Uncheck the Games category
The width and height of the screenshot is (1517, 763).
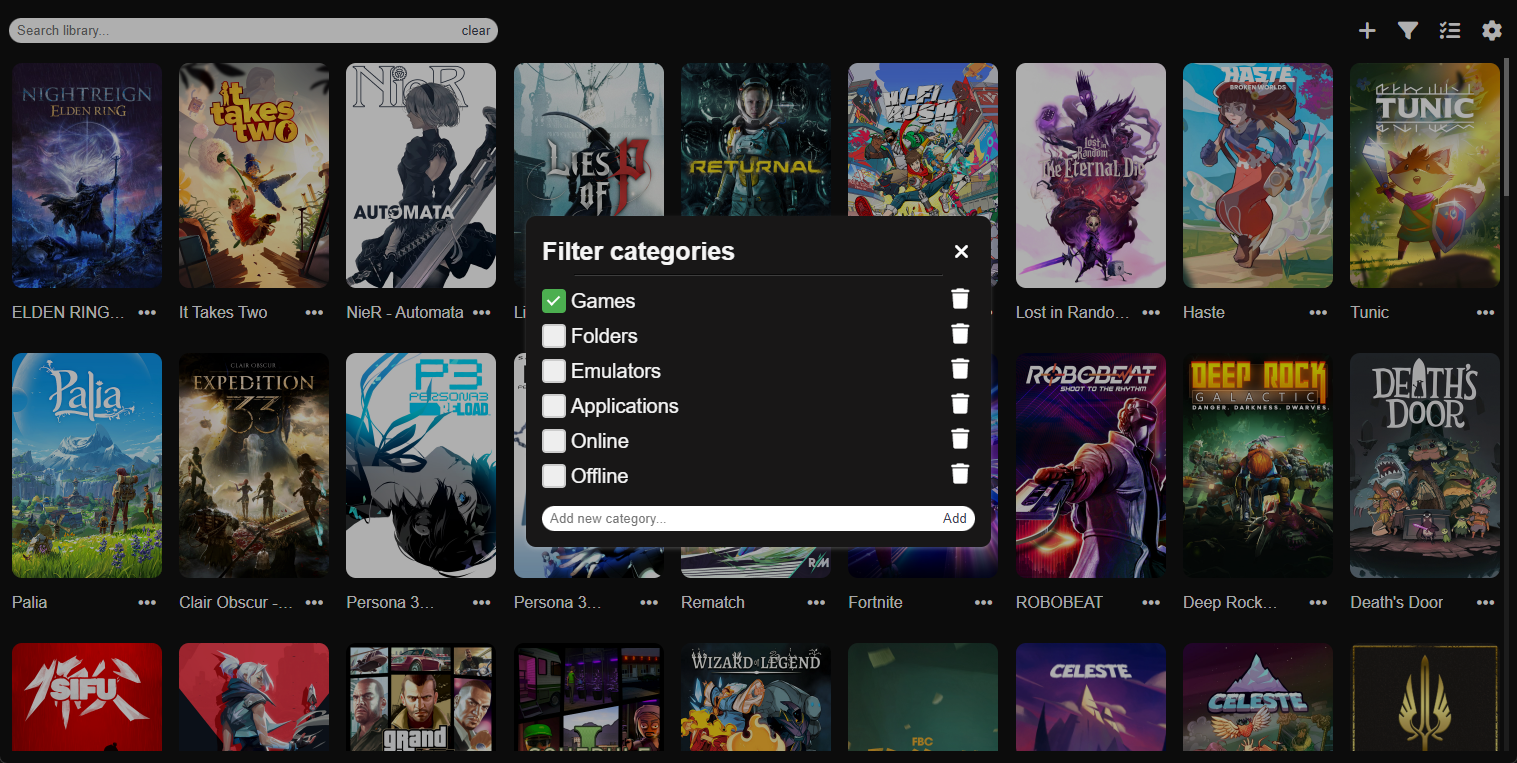coord(553,300)
